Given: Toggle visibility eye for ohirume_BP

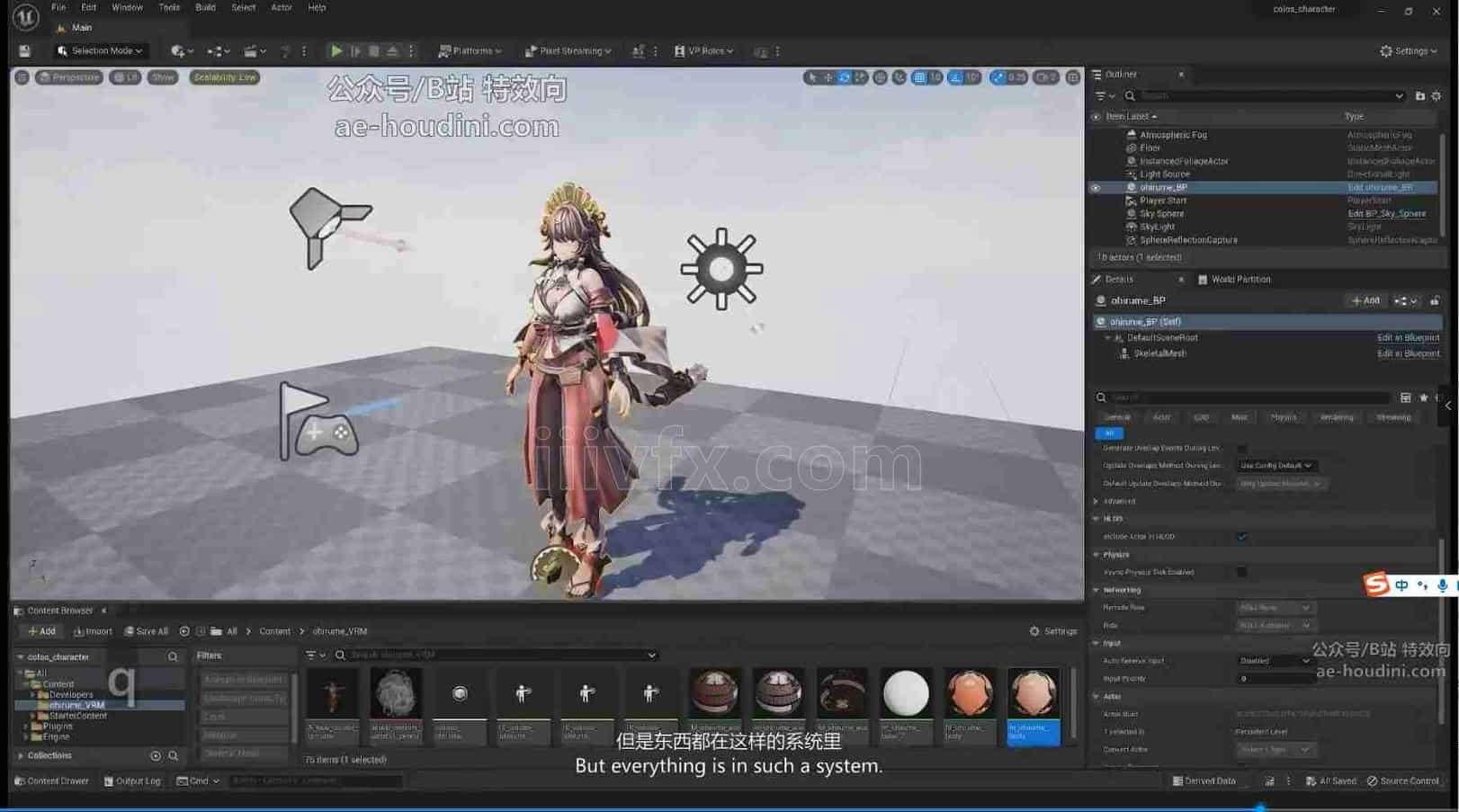Looking at the screenshot, I should click(1096, 188).
